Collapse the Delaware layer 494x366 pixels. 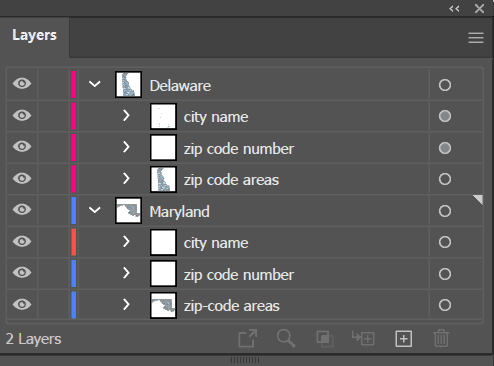click(x=95, y=84)
